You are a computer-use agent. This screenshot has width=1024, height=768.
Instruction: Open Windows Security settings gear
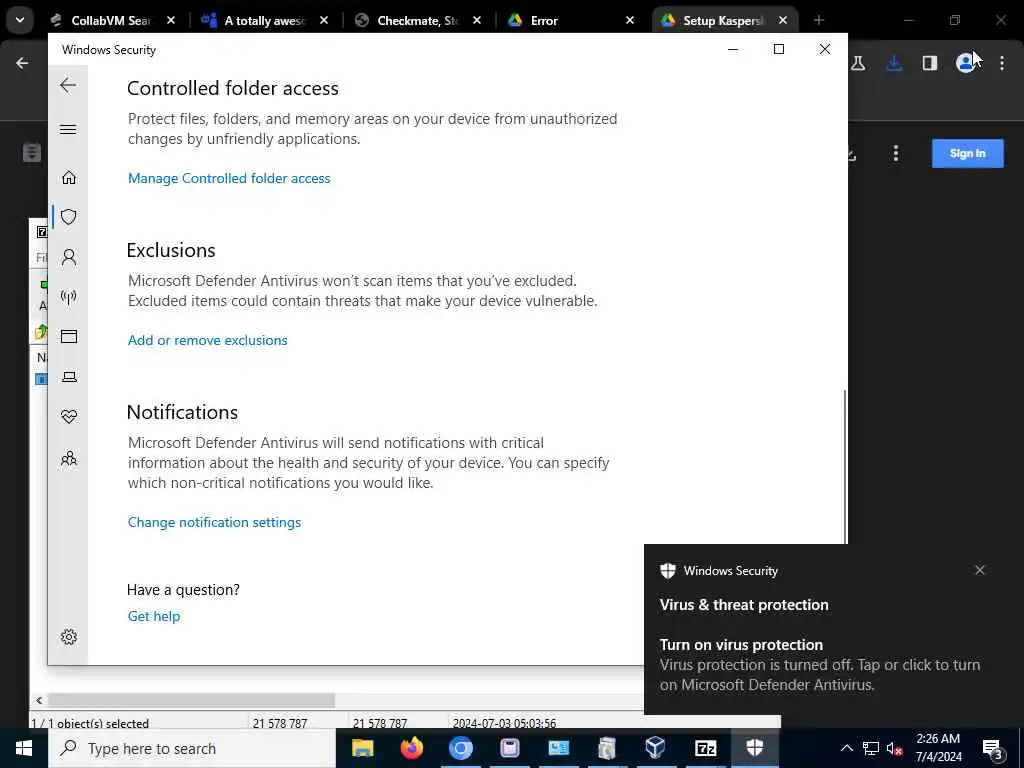tap(69, 637)
